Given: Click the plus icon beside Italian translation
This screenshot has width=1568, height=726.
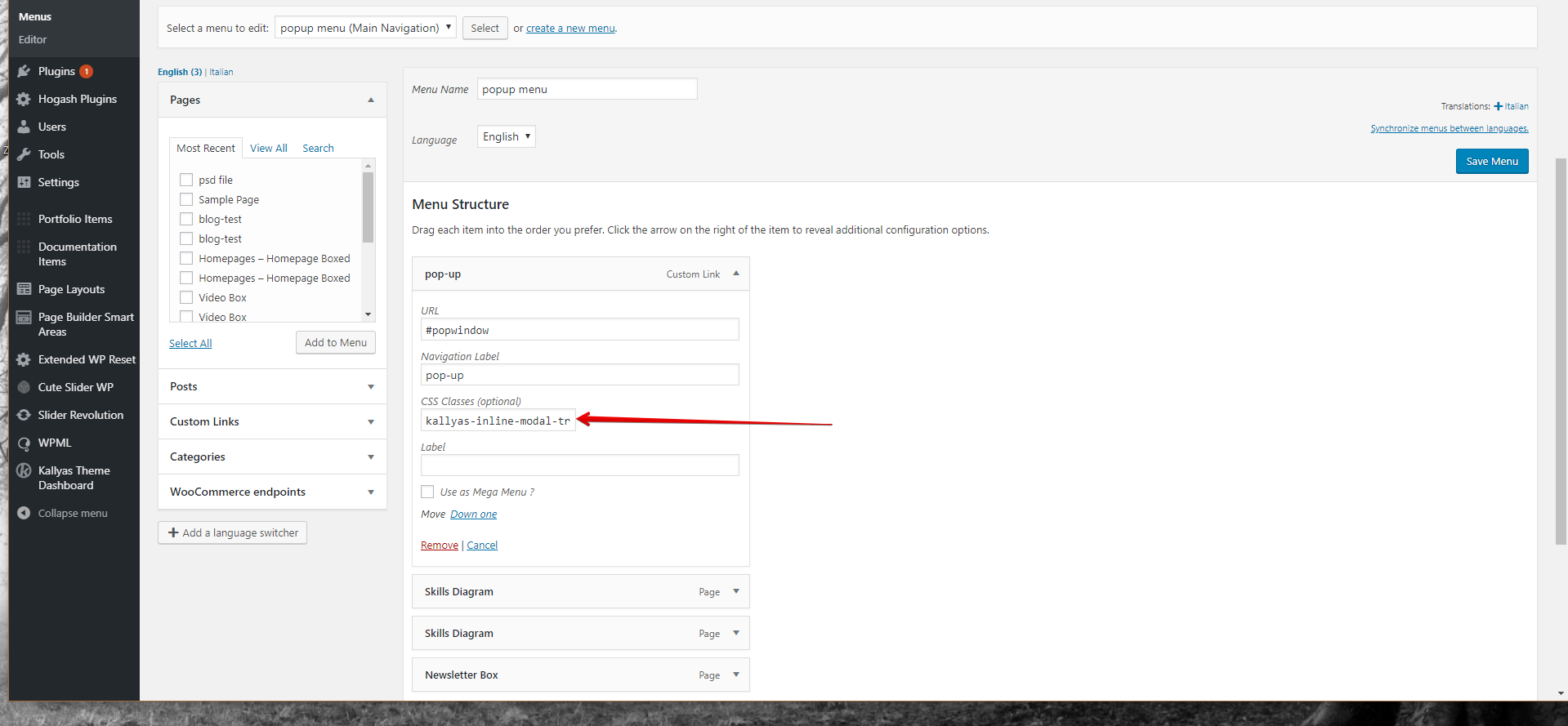Looking at the screenshot, I should coord(1499,106).
